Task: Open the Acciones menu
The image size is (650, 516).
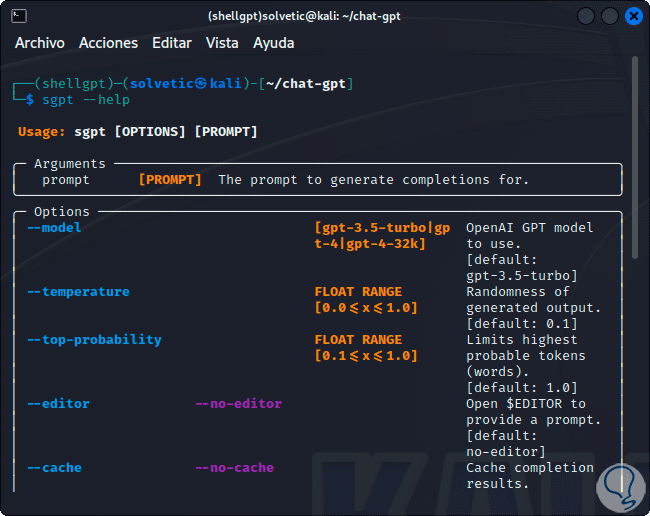Action: pyautogui.click(x=108, y=43)
